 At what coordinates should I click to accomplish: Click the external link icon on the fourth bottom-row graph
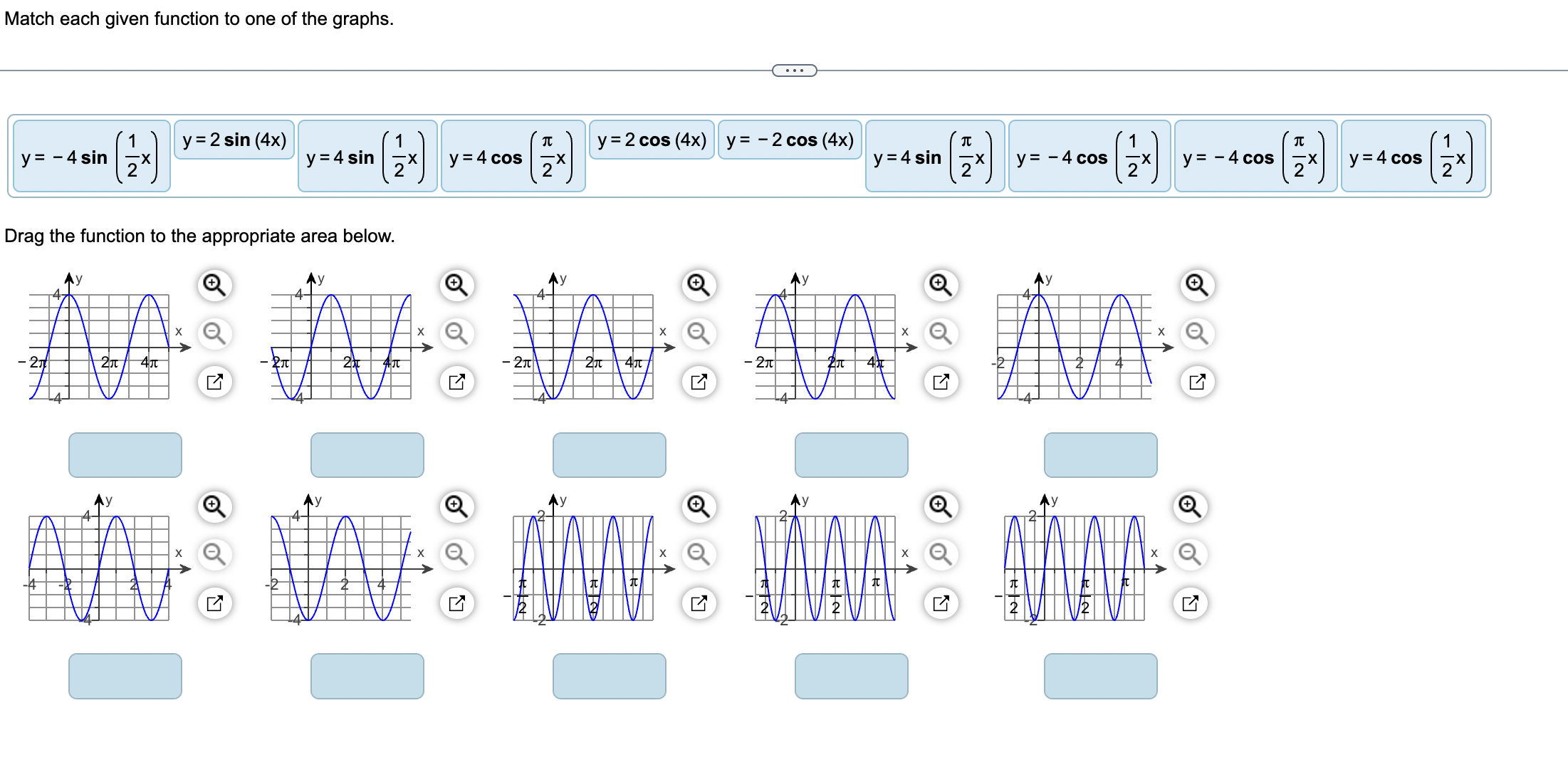pos(941,603)
